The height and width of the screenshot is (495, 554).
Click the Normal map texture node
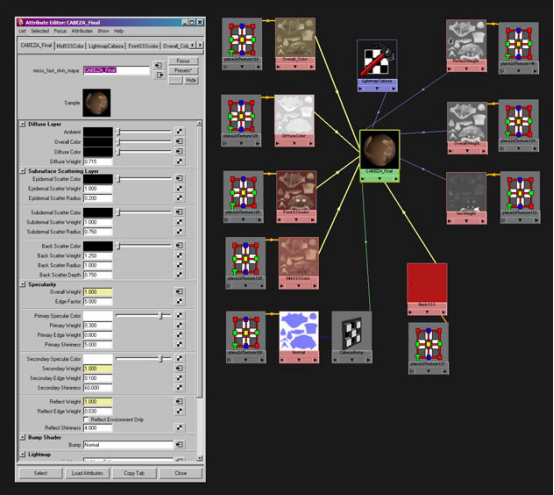(299, 337)
